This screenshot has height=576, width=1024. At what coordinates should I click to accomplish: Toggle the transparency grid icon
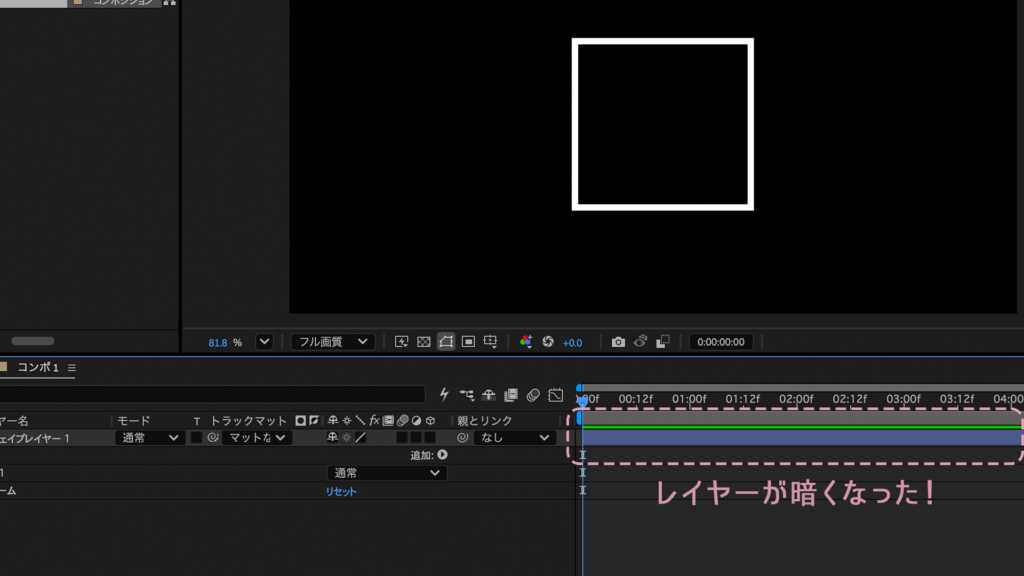[x=424, y=342]
